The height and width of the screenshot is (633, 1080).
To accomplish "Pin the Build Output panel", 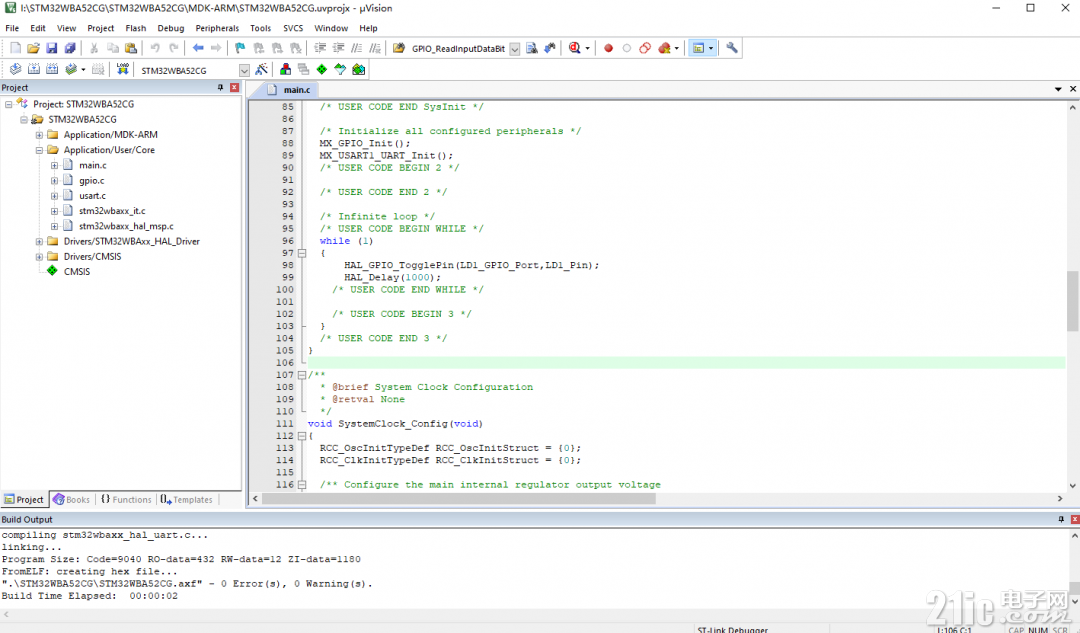I will pos(1061,519).
